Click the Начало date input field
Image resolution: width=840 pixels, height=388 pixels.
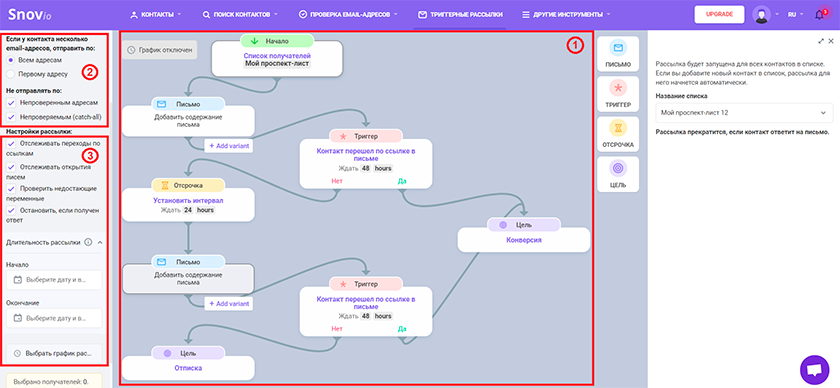56,280
